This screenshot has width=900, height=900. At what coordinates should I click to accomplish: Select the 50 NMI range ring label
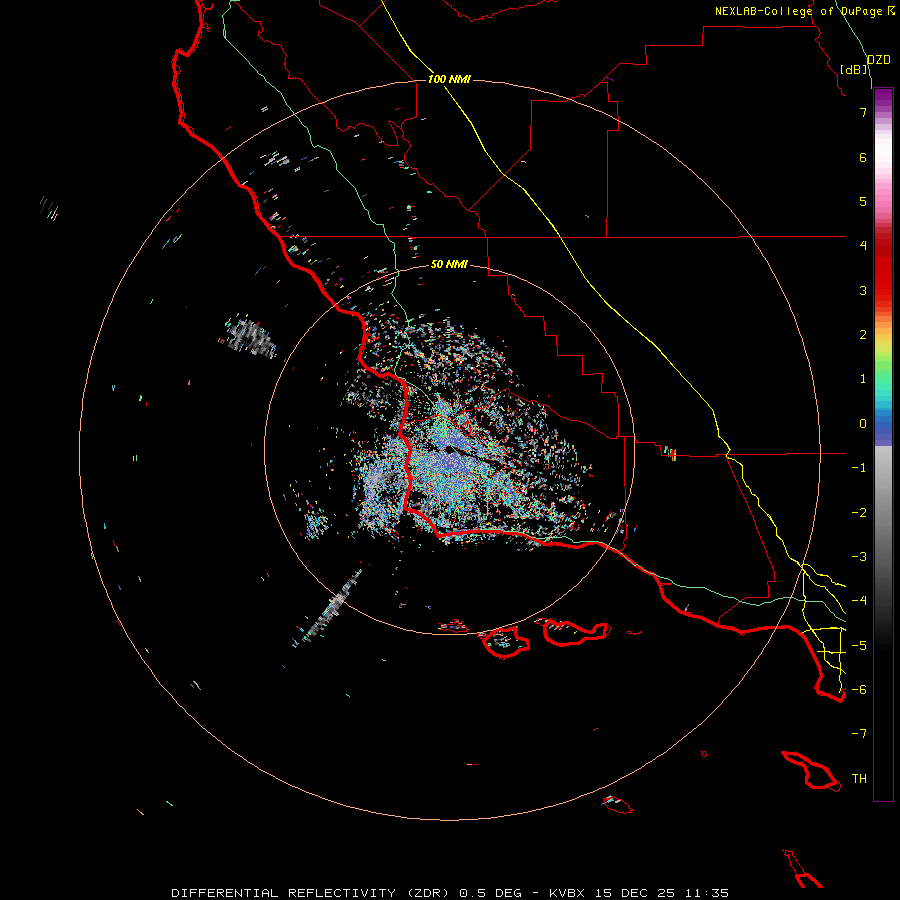click(x=449, y=264)
